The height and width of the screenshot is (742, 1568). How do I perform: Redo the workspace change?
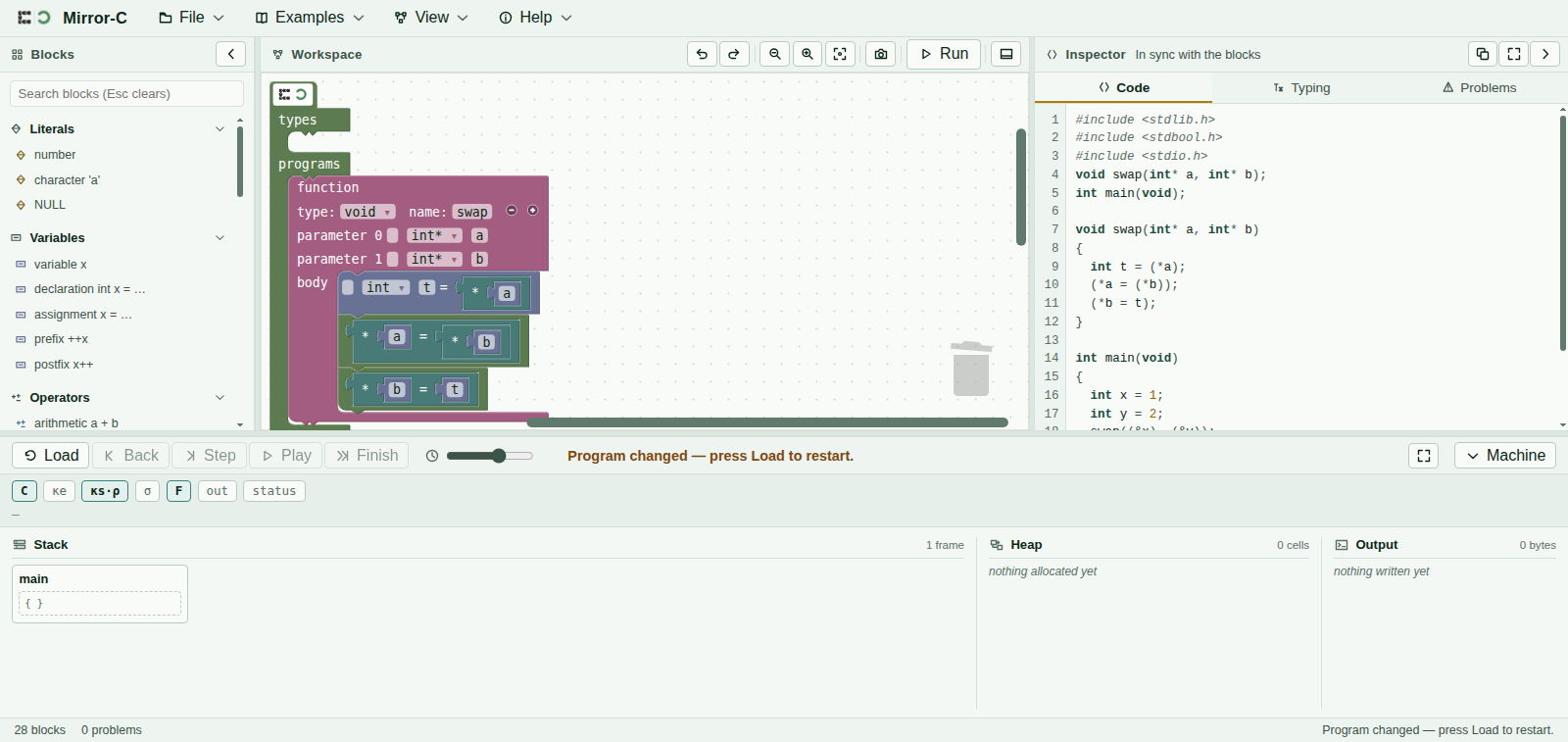tap(734, 54)
